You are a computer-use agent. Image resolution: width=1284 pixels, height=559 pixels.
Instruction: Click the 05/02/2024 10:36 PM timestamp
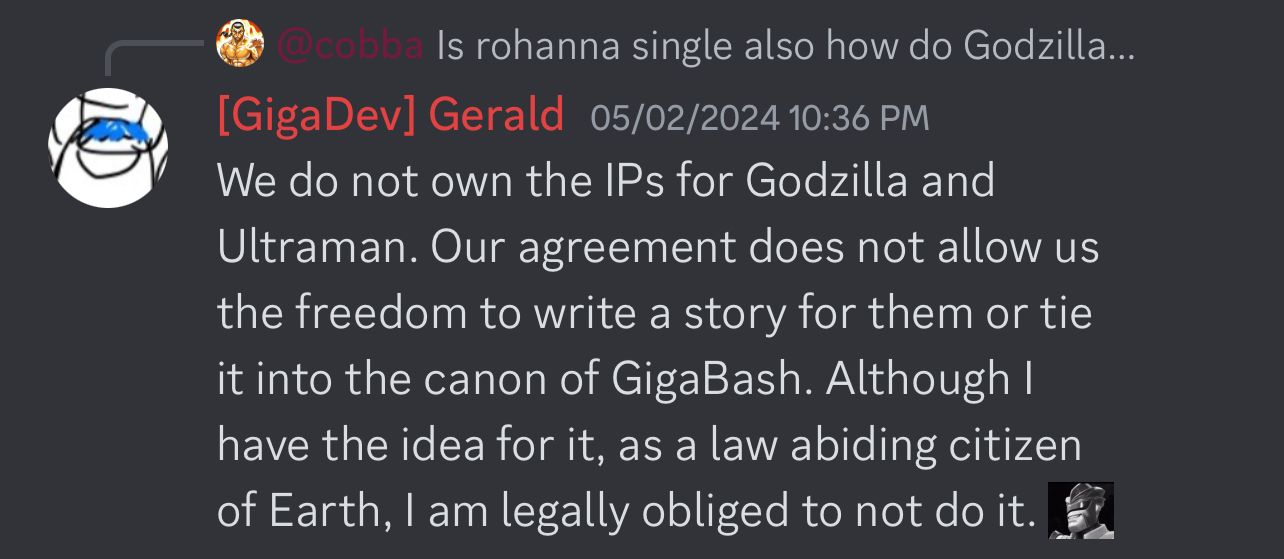coord(760,119)
